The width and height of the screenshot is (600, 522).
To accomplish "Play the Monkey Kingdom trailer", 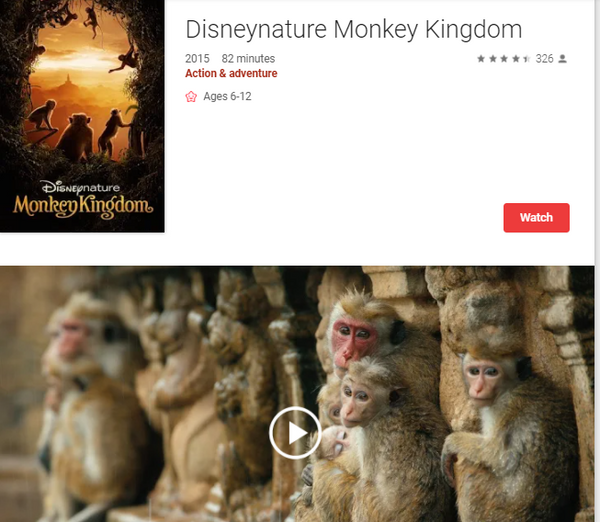I will [x=295, y=433].
